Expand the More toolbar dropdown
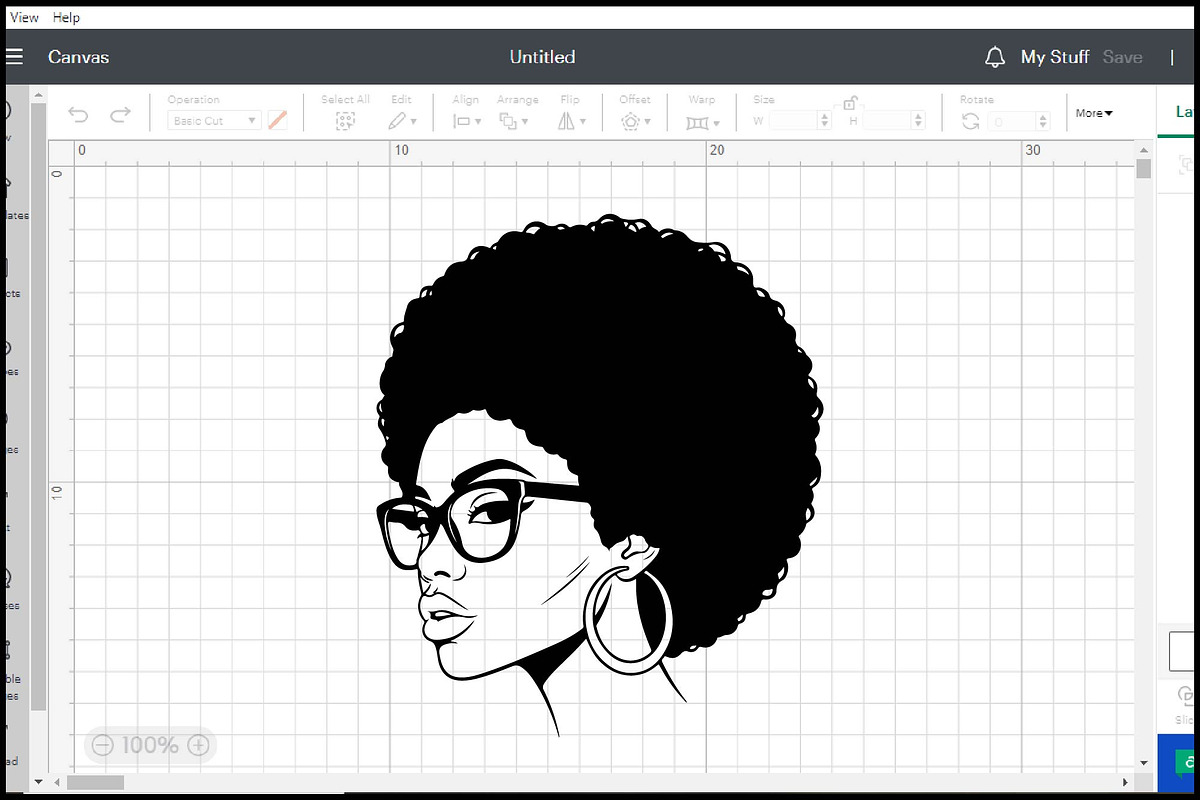Image resolution: width=1200 pixels, height=800 pixels. (x=1094, y=113)
